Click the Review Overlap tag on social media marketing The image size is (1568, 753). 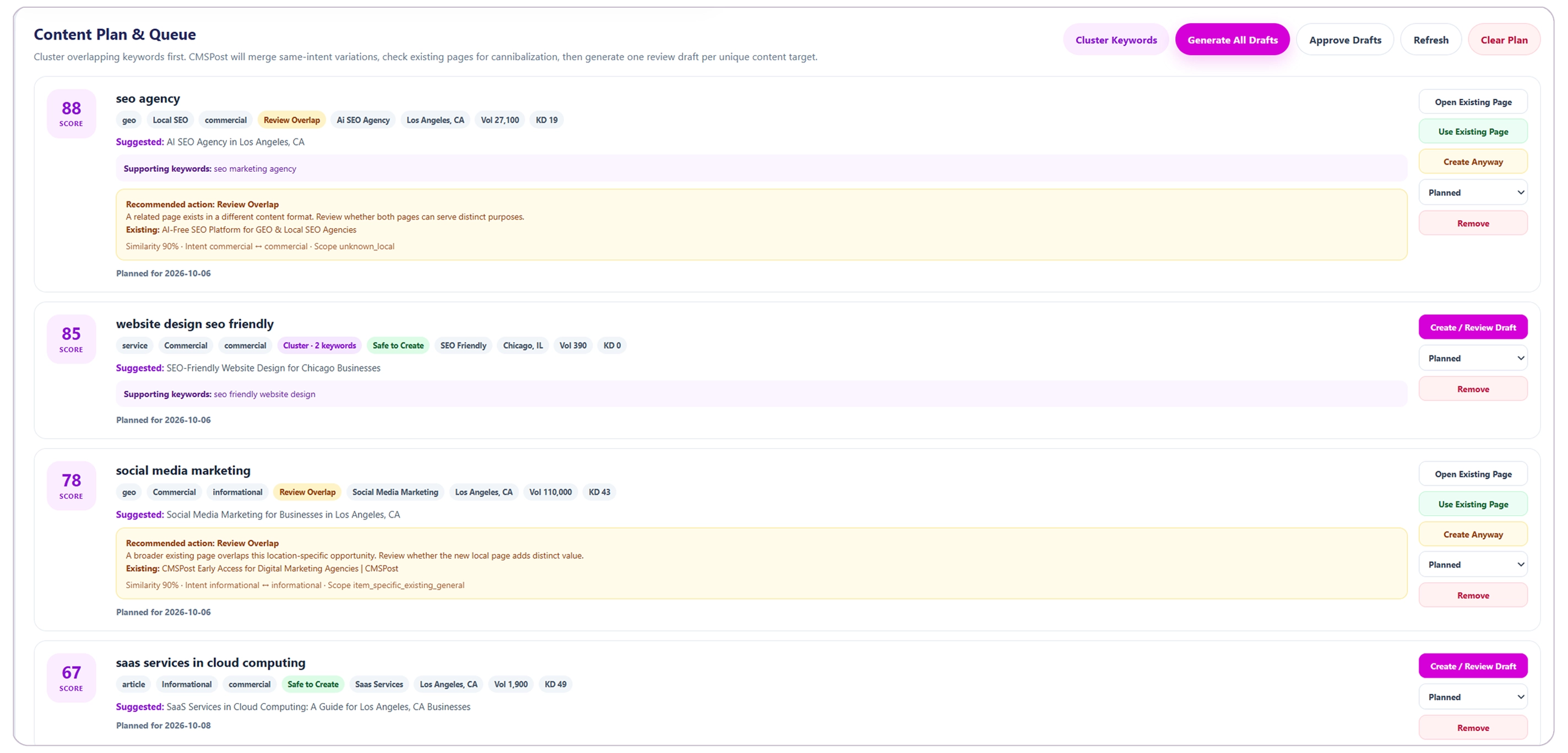[307, 492]
